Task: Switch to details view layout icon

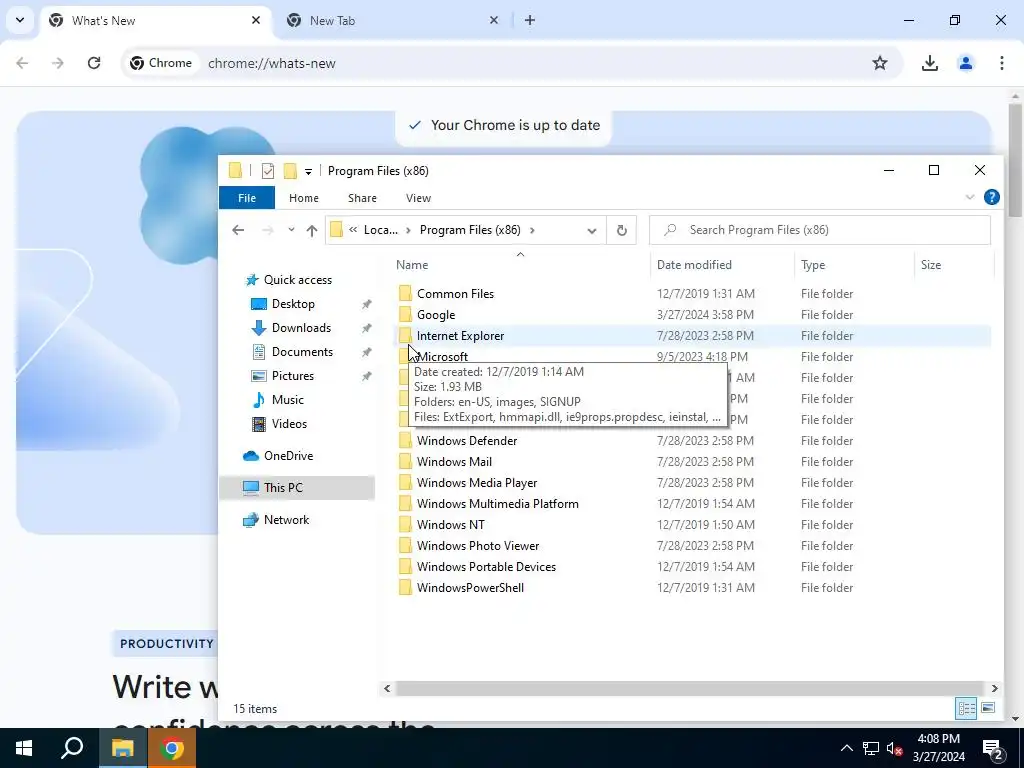Action: (966, 709)
